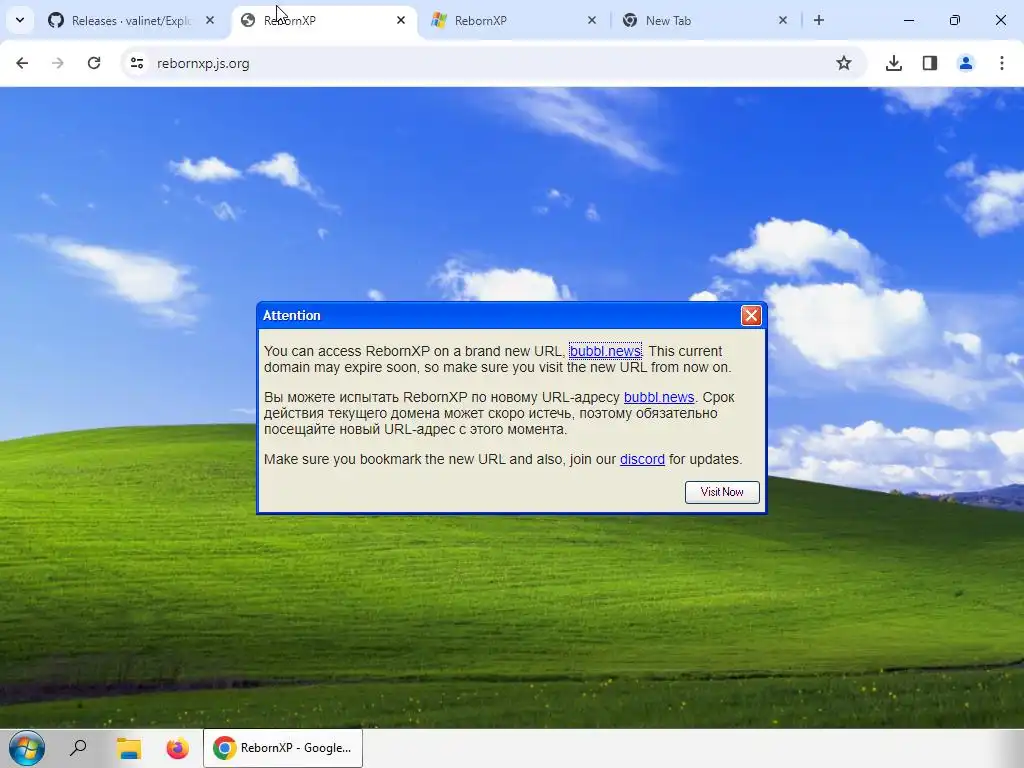Close the Releases valinet GitHub tab
This screenshot has height=768, width=1024.
pyautogui.click(x=210, y=20)
